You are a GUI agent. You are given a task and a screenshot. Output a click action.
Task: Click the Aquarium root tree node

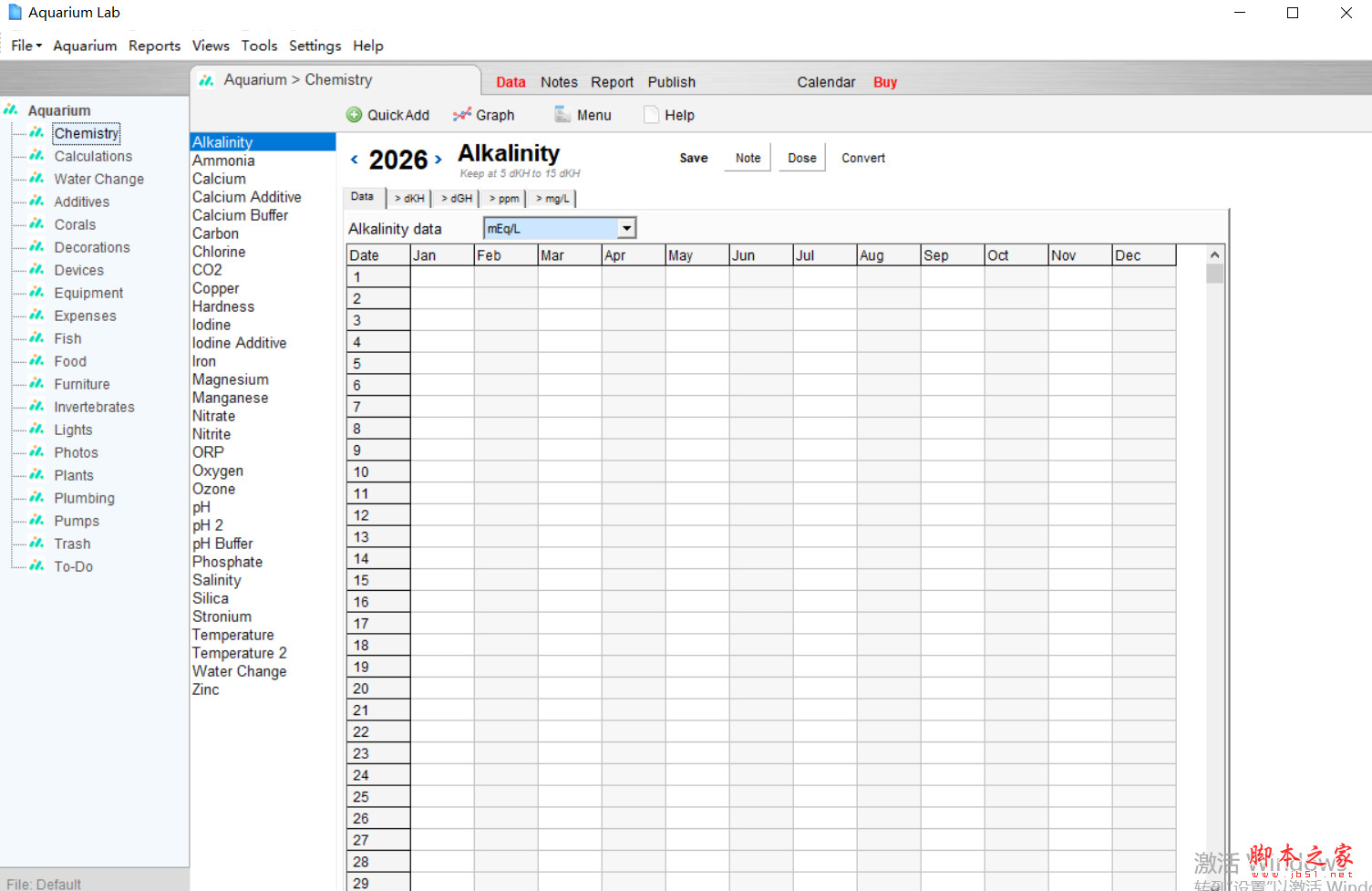pos(59,110)
